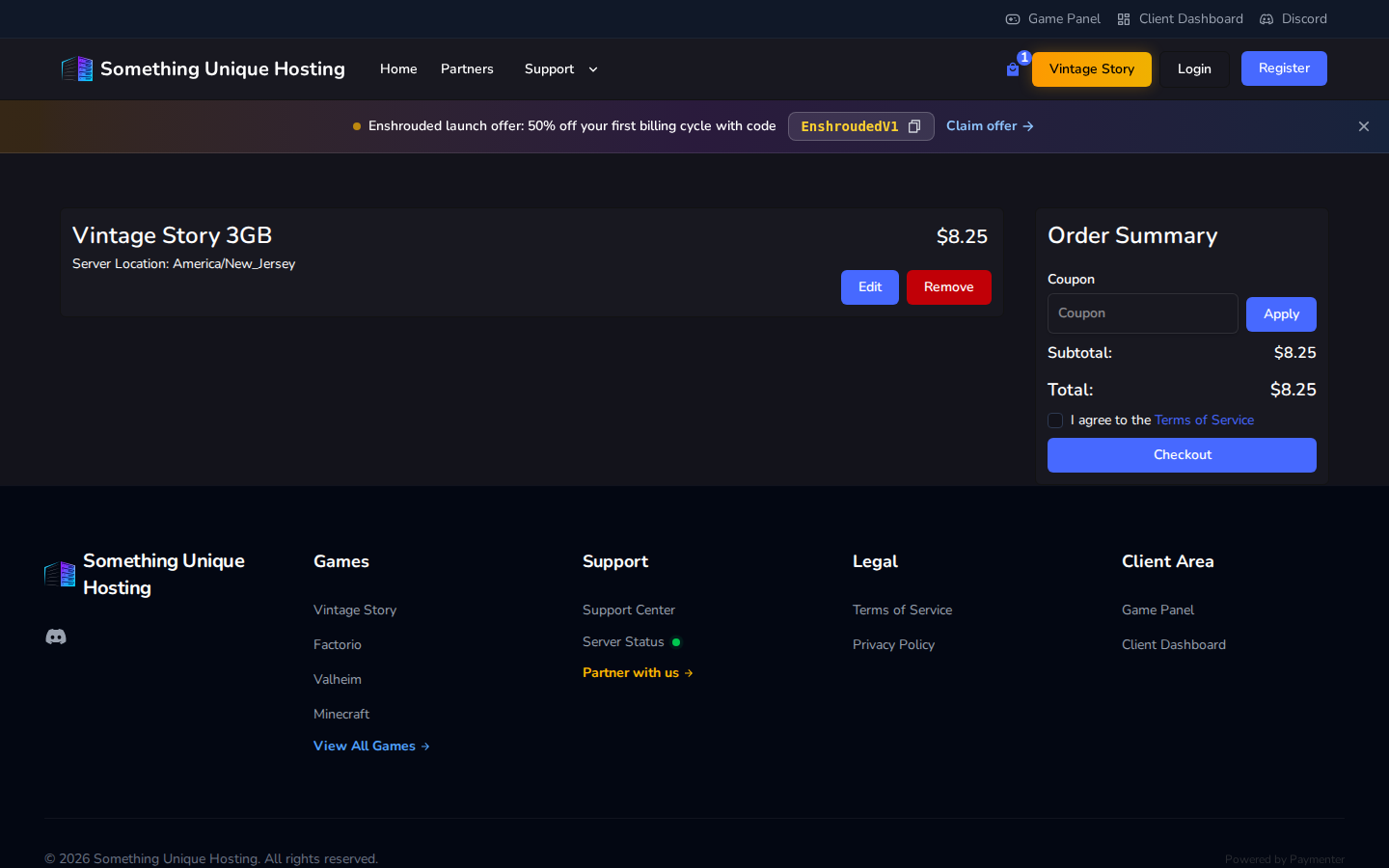
Task: Copy the EnshroudedV1 coupon code icon
Action: pos(914,126)
